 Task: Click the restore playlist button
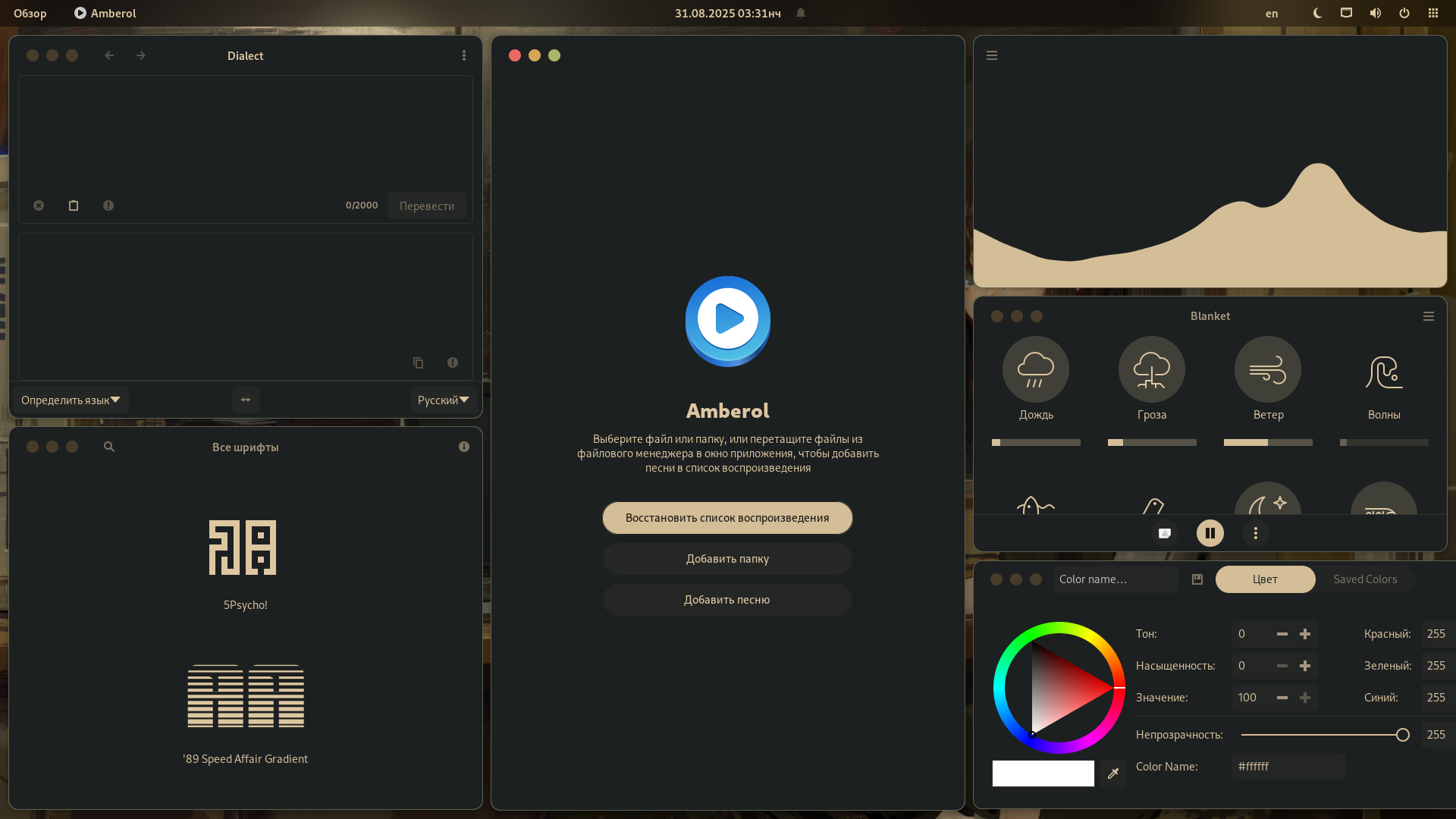[x=726, y=518]
